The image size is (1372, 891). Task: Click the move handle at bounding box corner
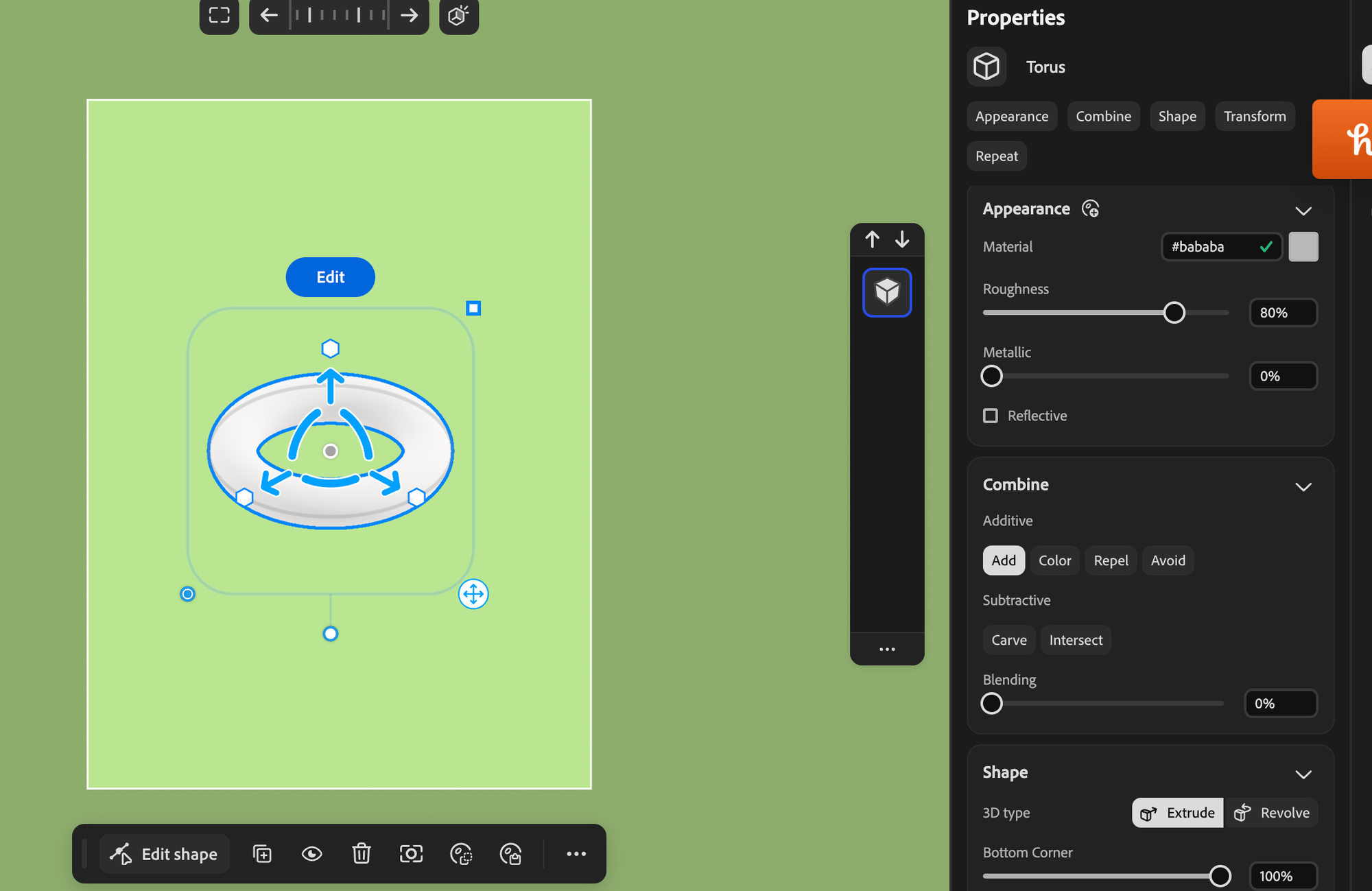click(473, 594)
